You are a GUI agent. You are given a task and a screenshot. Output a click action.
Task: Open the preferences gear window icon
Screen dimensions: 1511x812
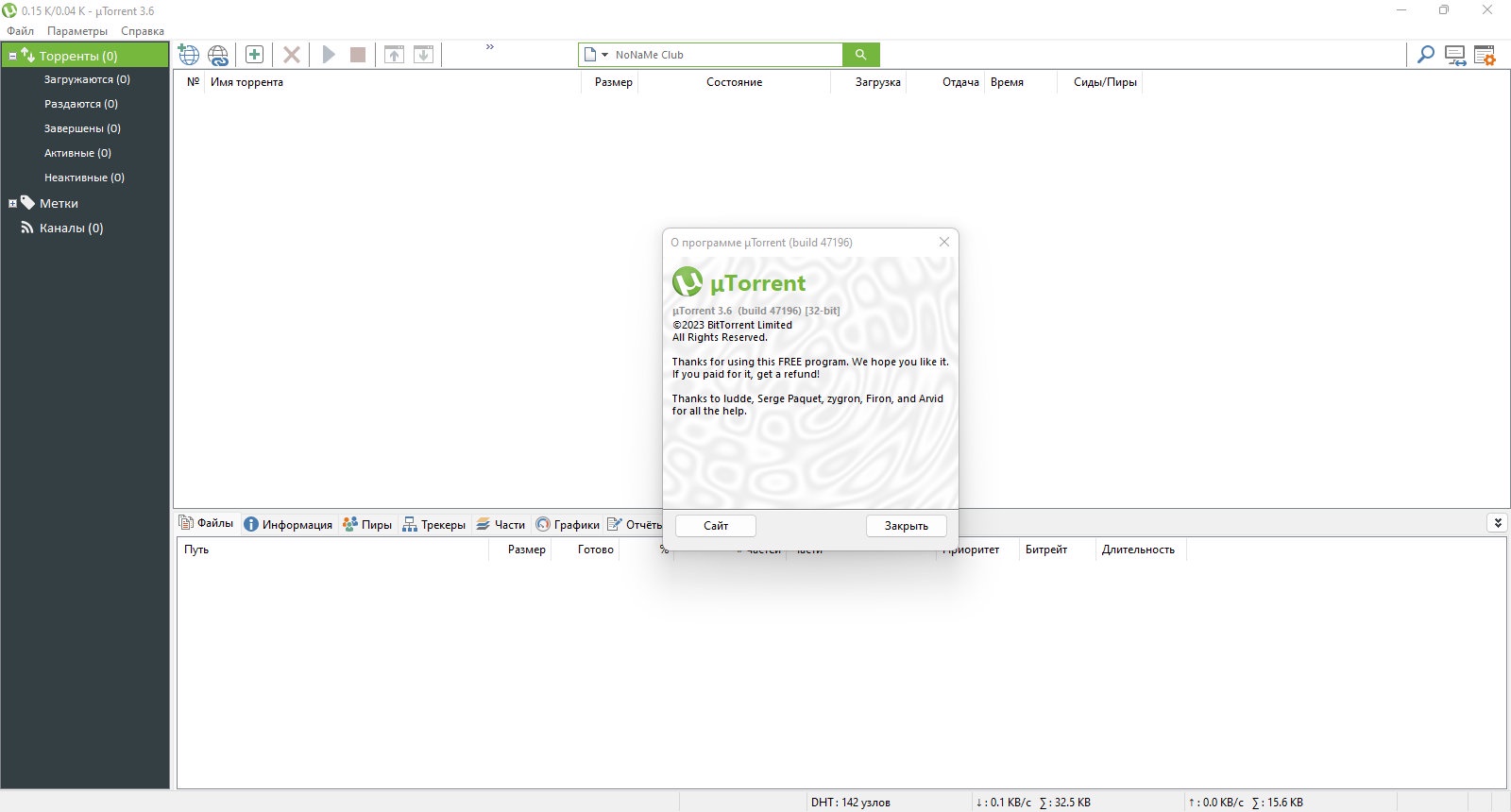[x=1485, y=56]
